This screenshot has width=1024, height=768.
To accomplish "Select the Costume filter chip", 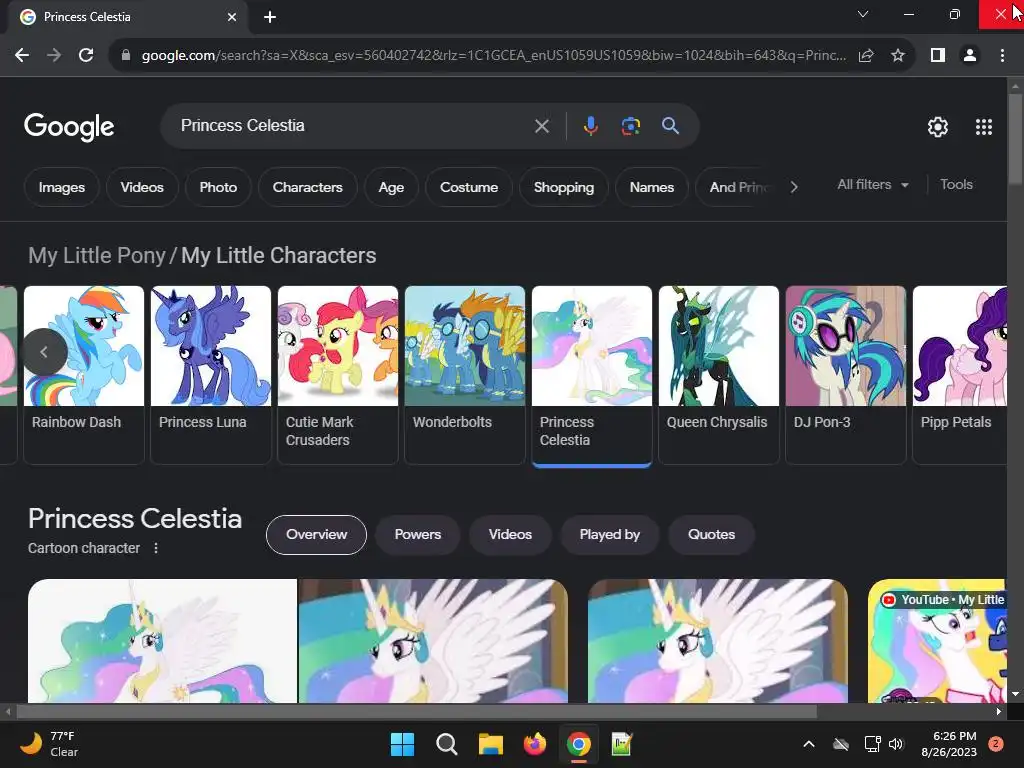I will (469, 187).
